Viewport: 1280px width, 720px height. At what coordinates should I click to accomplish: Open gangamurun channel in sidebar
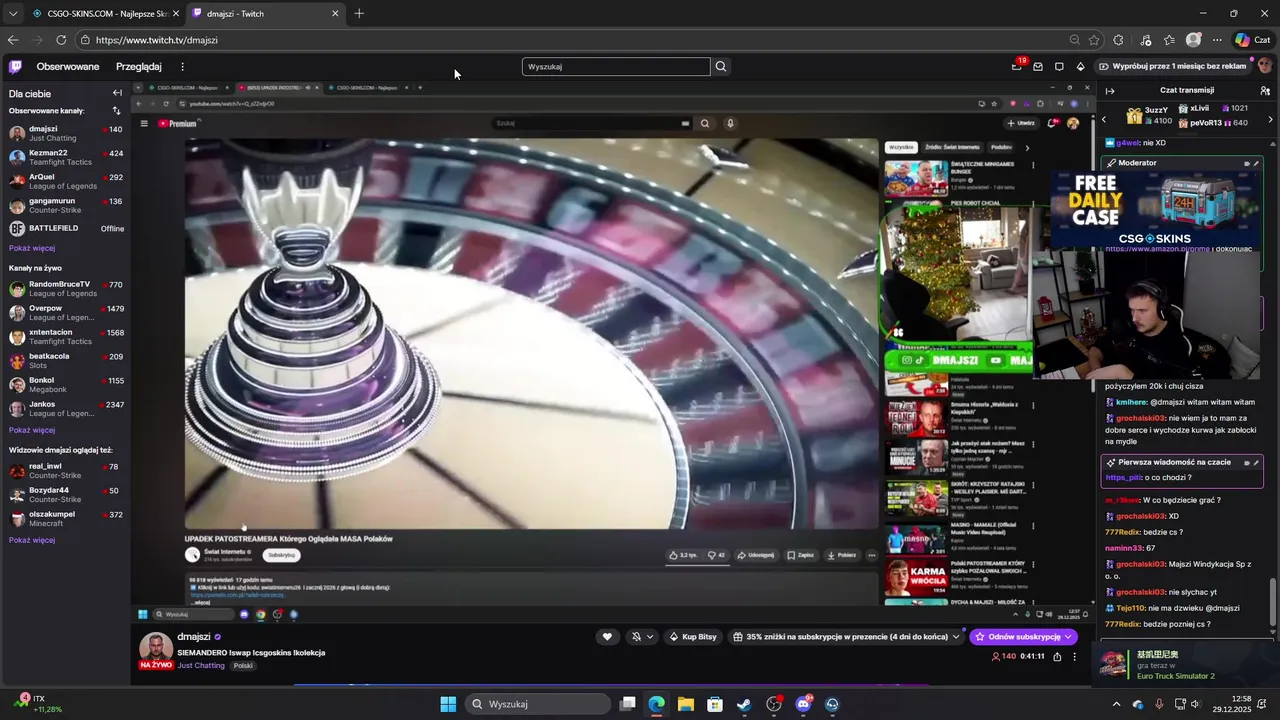[65, 205]
